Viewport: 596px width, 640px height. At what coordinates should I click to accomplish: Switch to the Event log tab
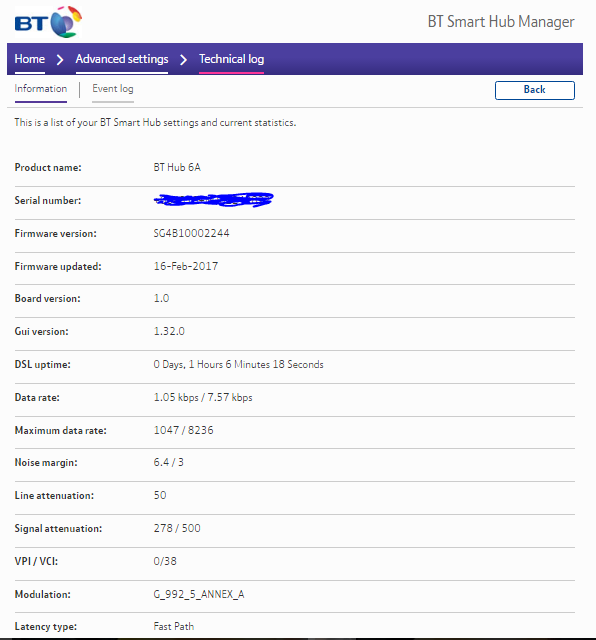pyautogui.click(x=113, y=89)
